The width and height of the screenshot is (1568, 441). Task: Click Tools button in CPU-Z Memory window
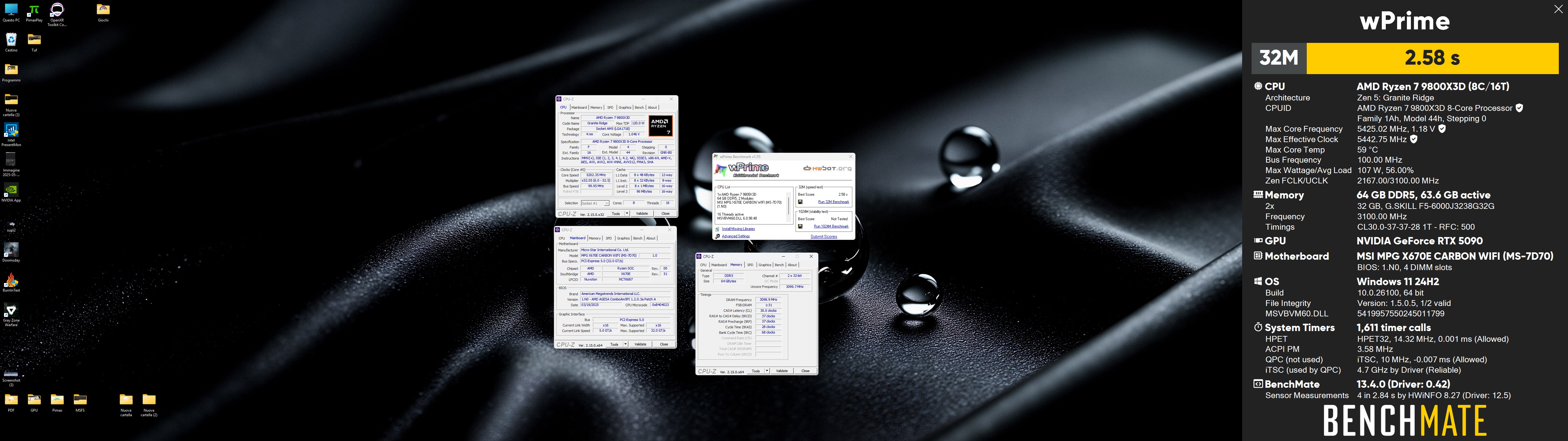point(756,371)
